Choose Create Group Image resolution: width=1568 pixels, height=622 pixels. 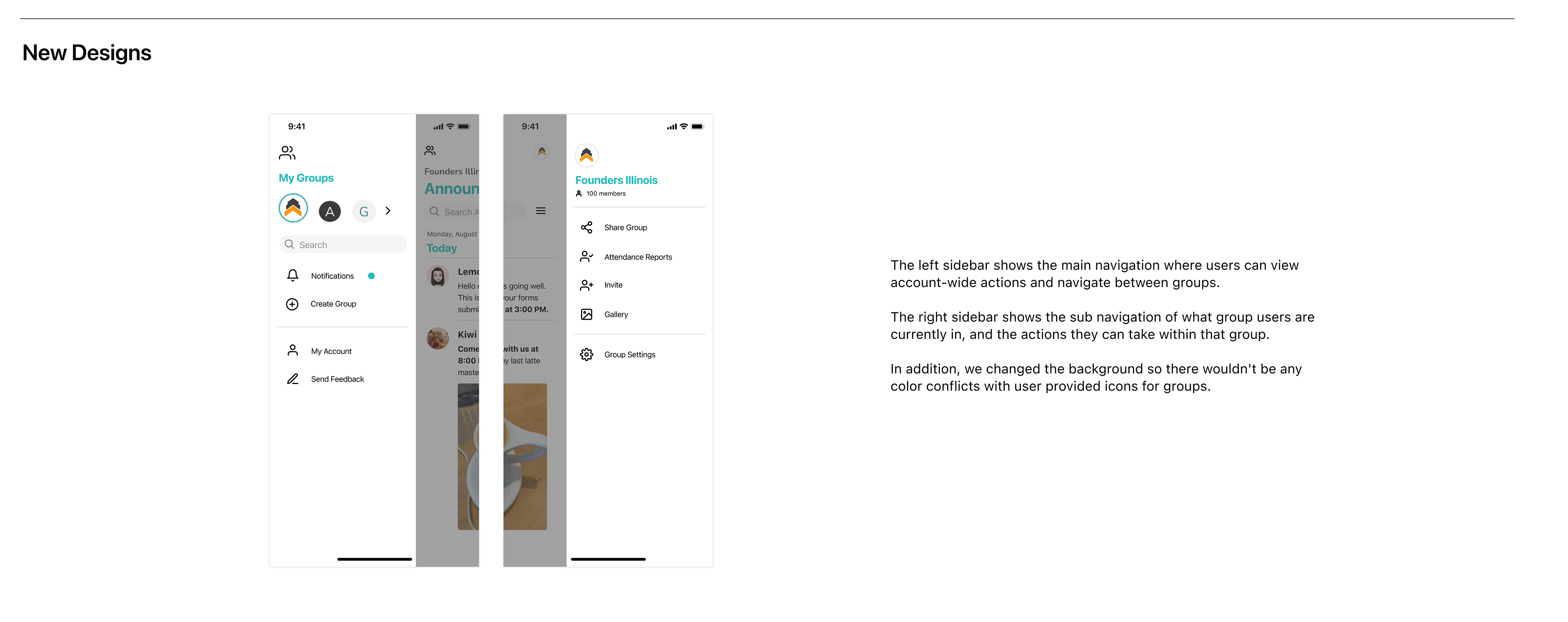334,304
